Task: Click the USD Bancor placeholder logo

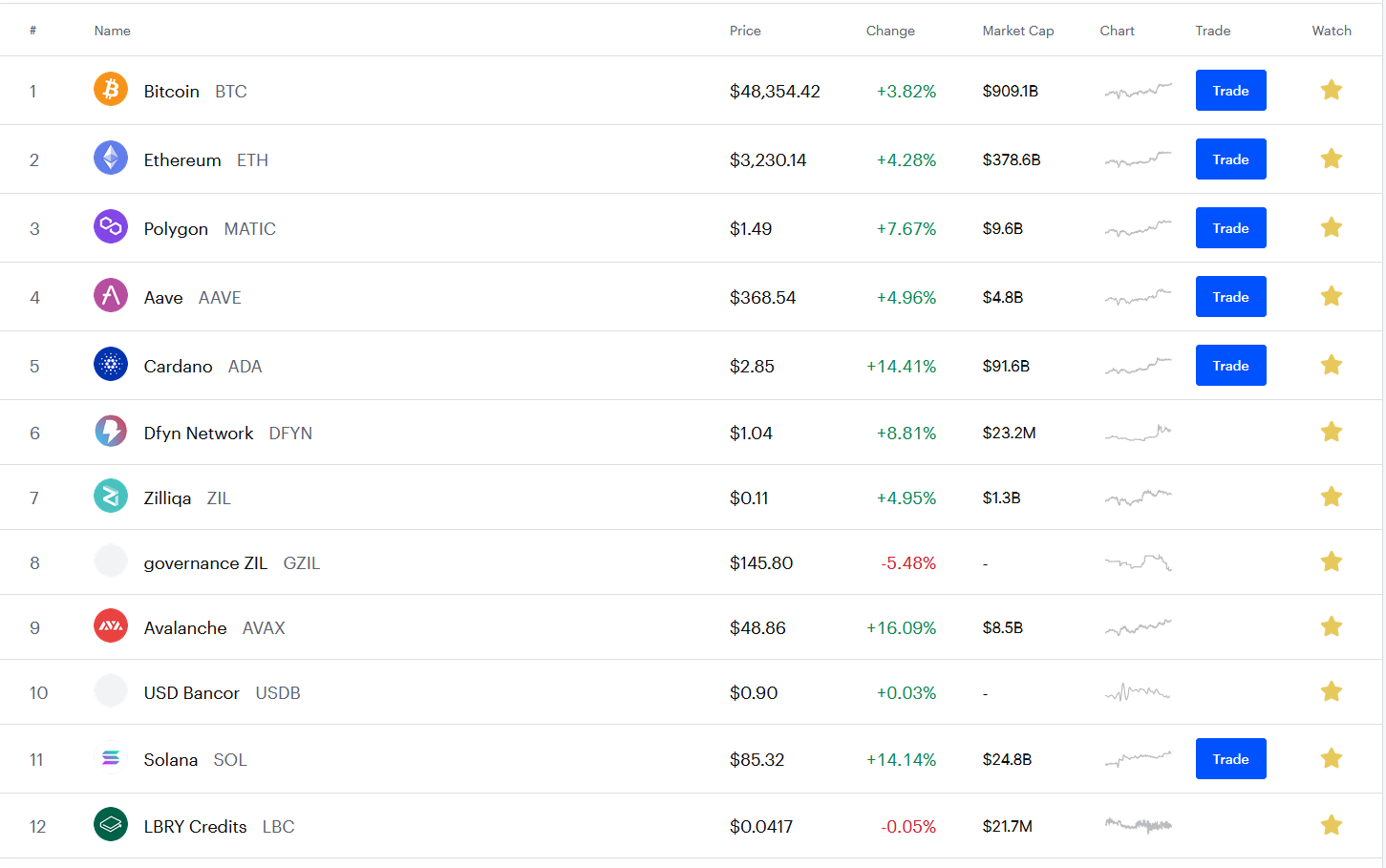Action: pos(111,690)
